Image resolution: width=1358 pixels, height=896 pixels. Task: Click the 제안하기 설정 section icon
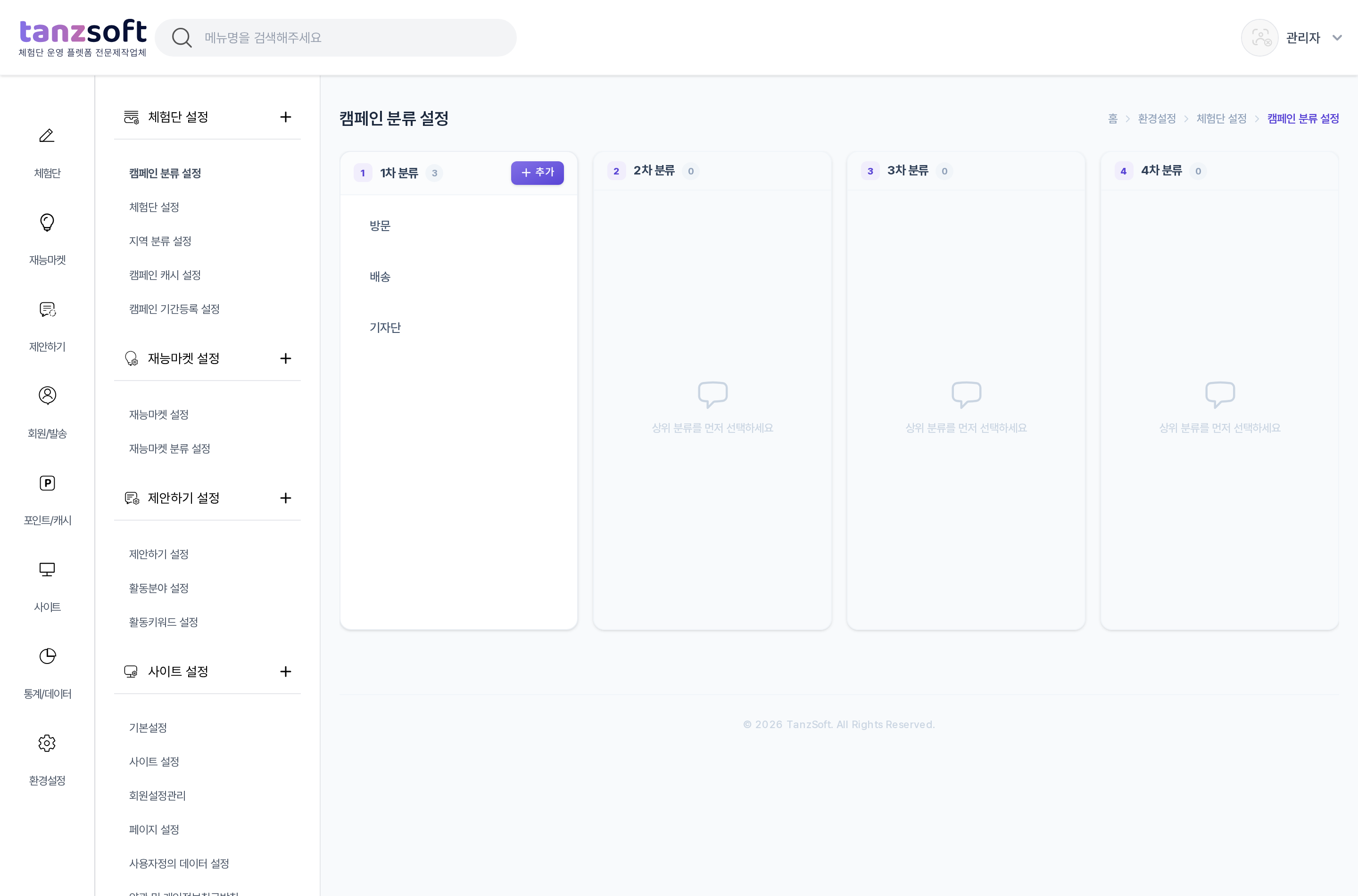[x=132, y=498]
